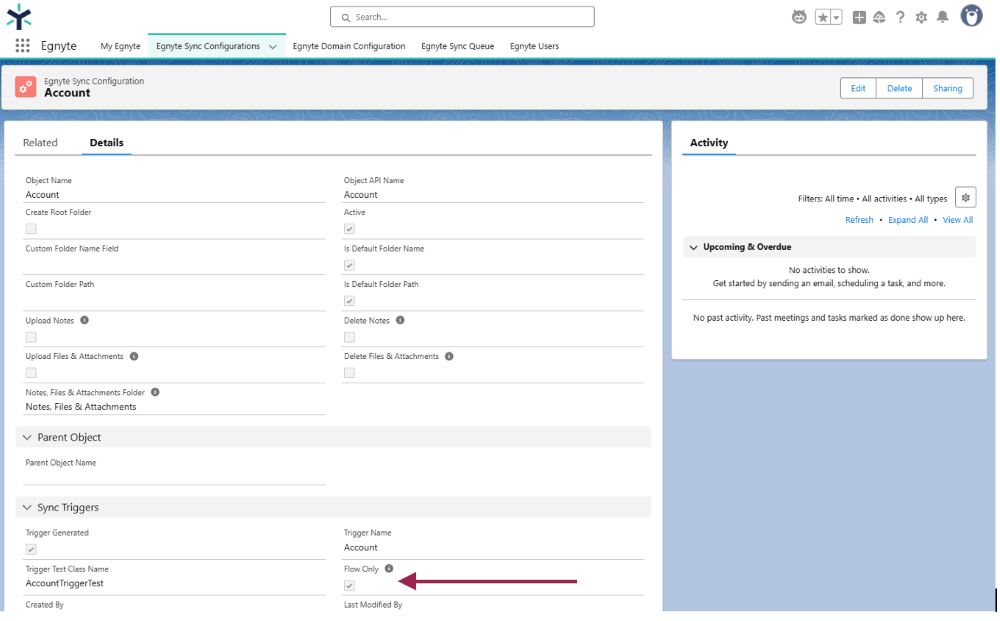Toggle the Active checkbox
This screenshot has height=621, width=1000.
pos(349,229)
